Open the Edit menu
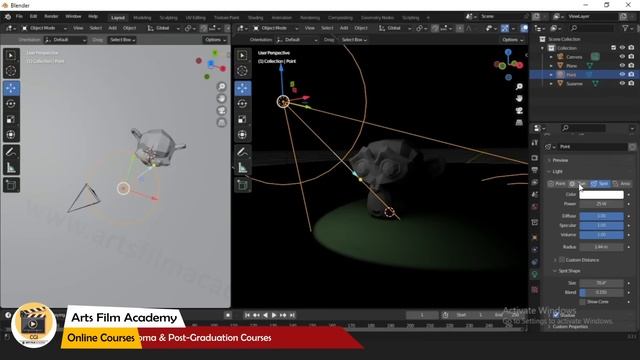The width and height of the screenshot is (640, 360). coord(33,17)
